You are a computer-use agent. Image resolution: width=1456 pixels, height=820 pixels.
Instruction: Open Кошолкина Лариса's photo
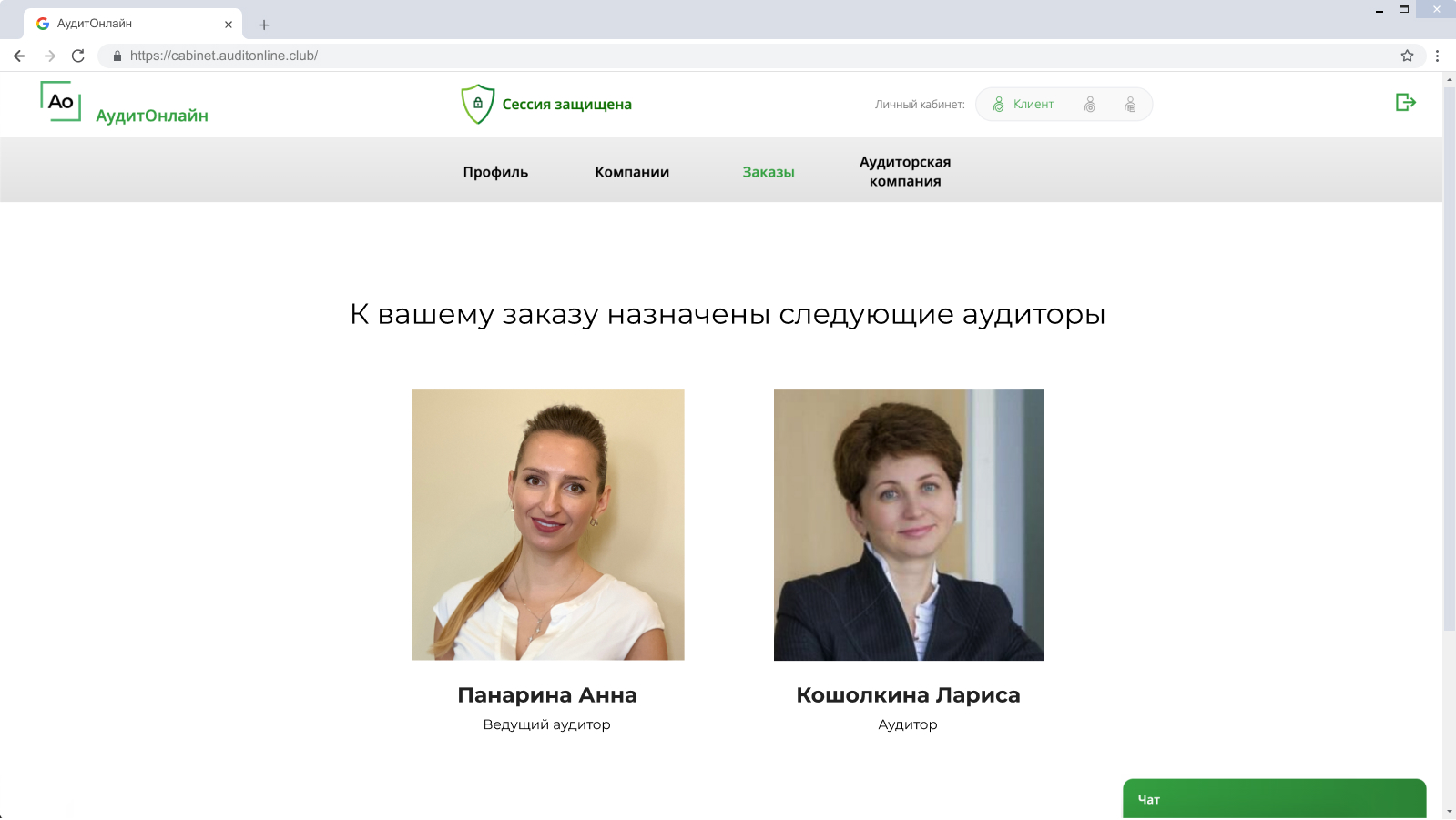pos(909,524)
